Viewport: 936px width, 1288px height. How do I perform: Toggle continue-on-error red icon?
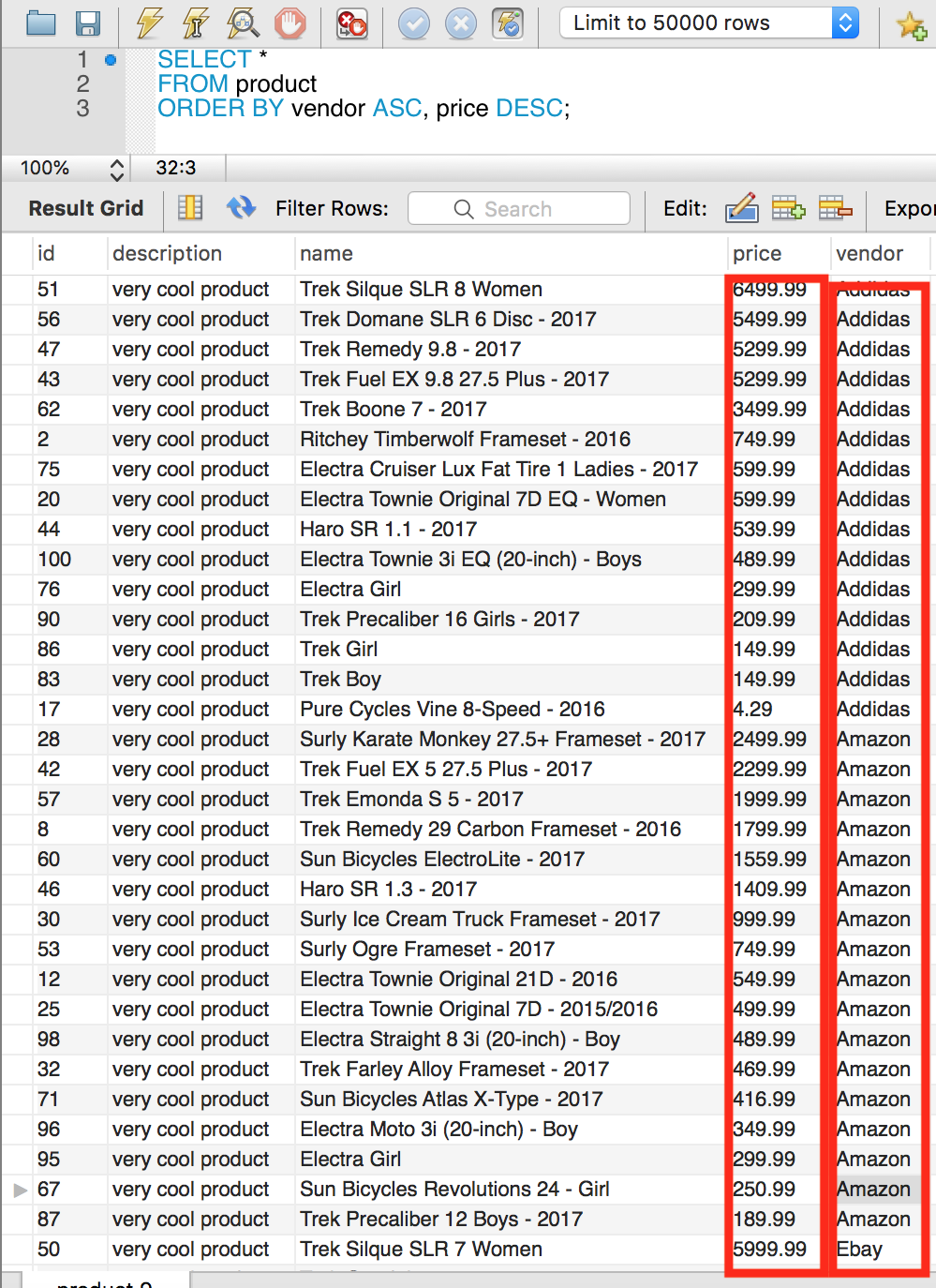coord(352,22)
